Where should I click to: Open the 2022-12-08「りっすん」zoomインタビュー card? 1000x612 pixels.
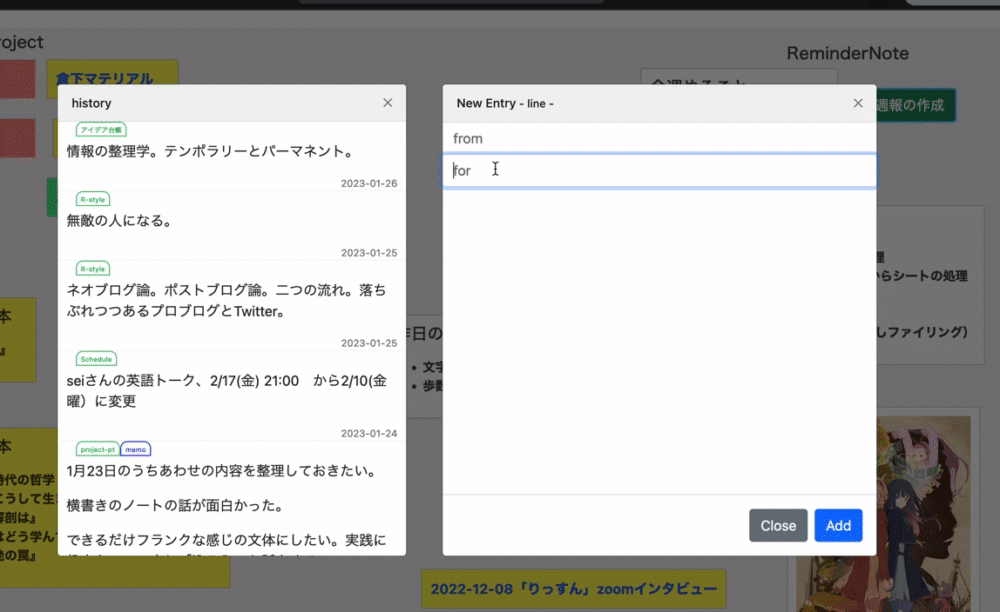[573, 588]
